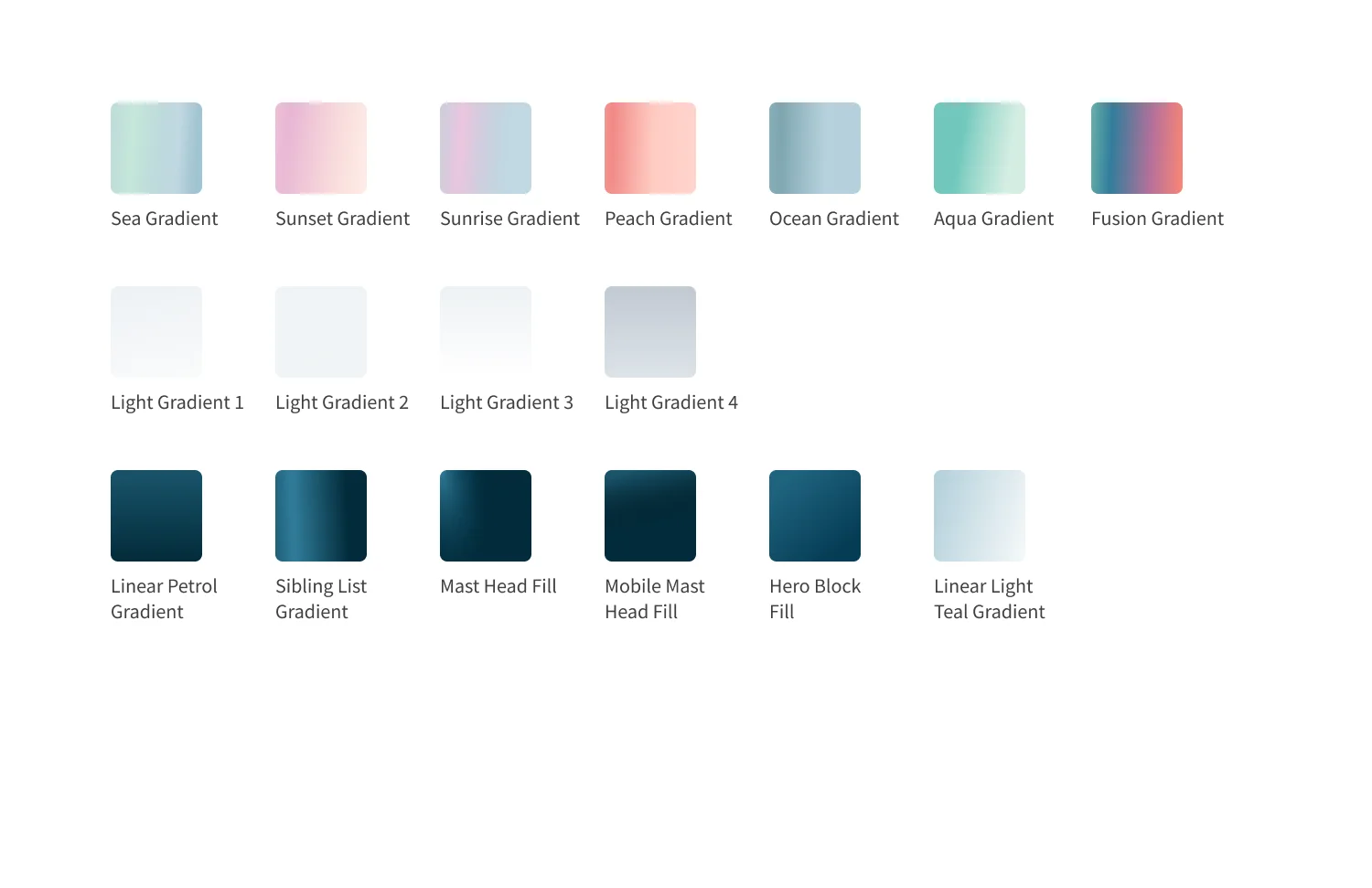1372x888 pixels.
Task: Pick the Aqua Gradient swatch
Action: tap(980, 148)
